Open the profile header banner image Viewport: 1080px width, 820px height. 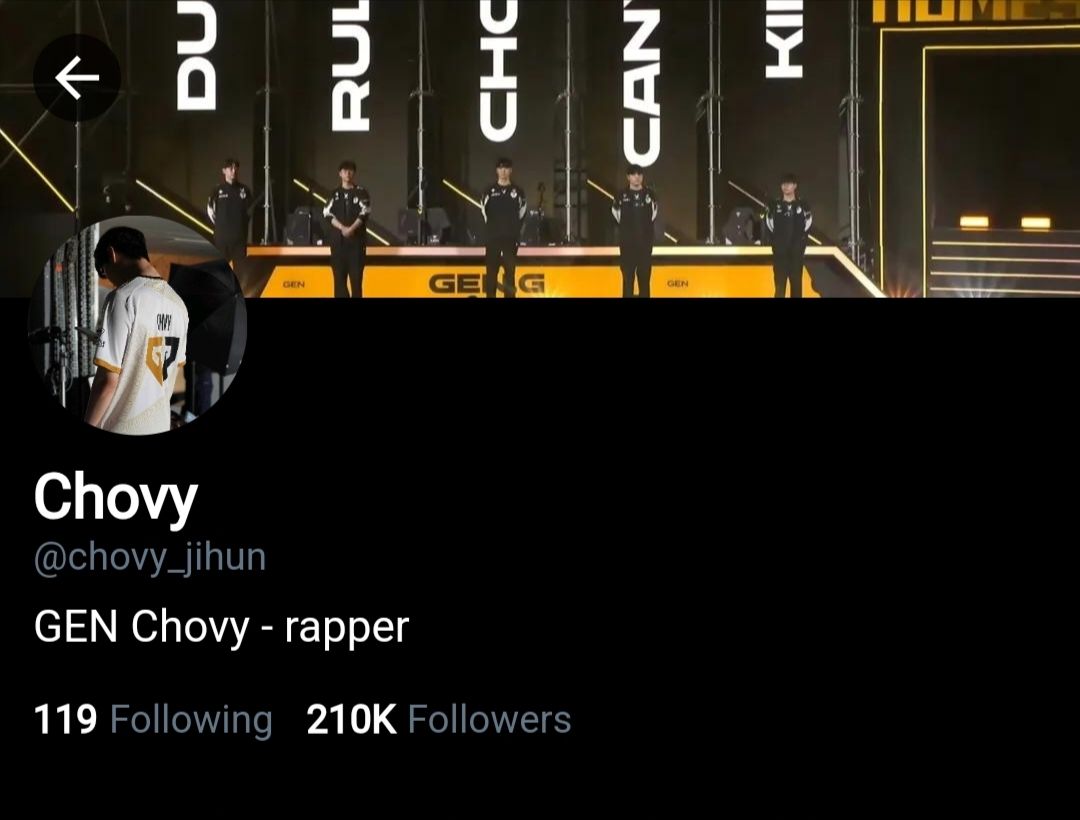click(x=540, y=149)
